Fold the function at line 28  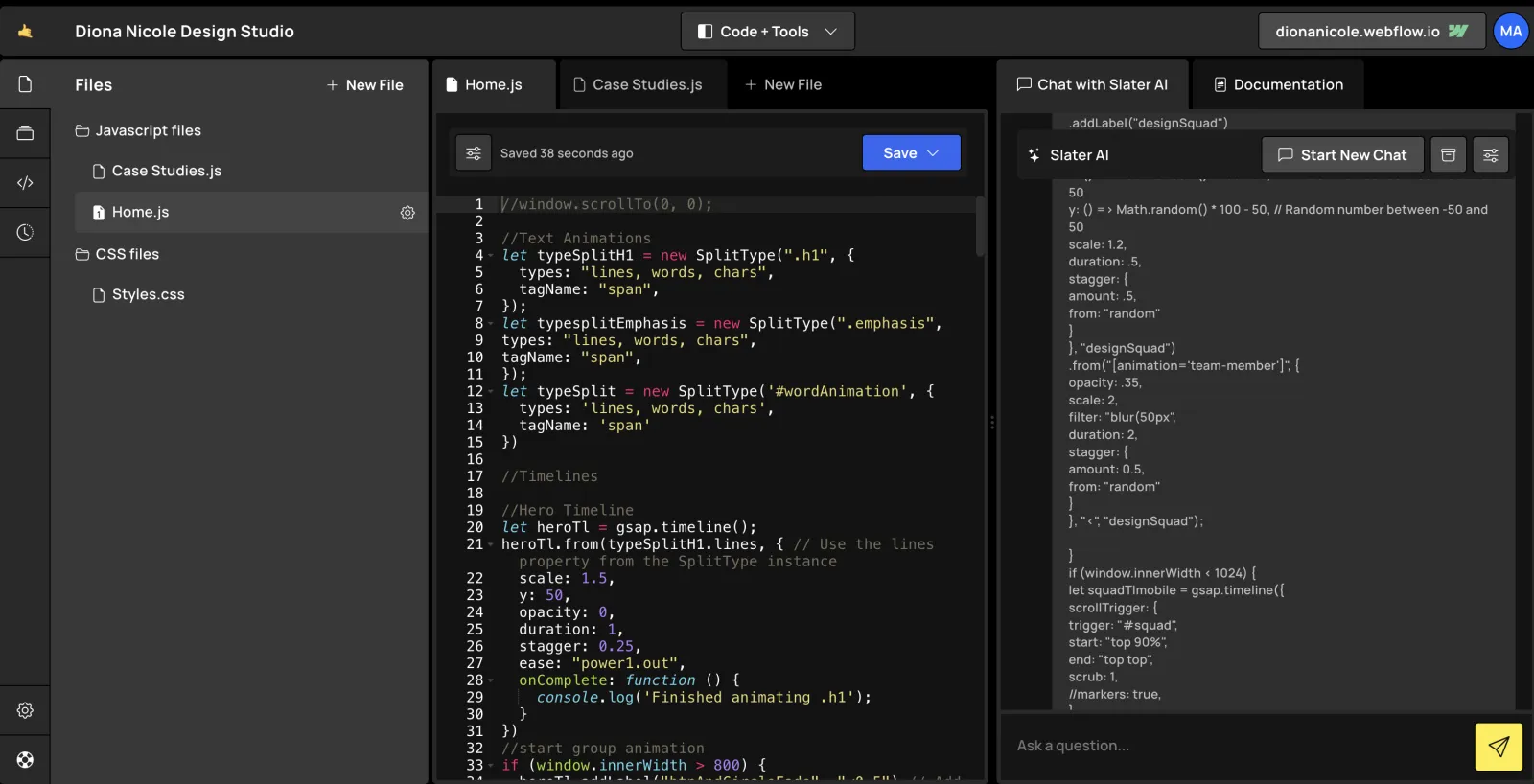491,680
